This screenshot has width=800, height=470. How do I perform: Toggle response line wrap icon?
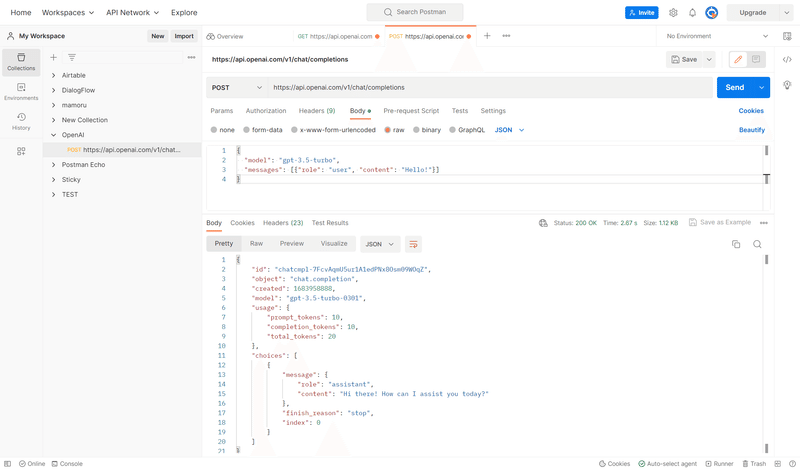[413, 244]
